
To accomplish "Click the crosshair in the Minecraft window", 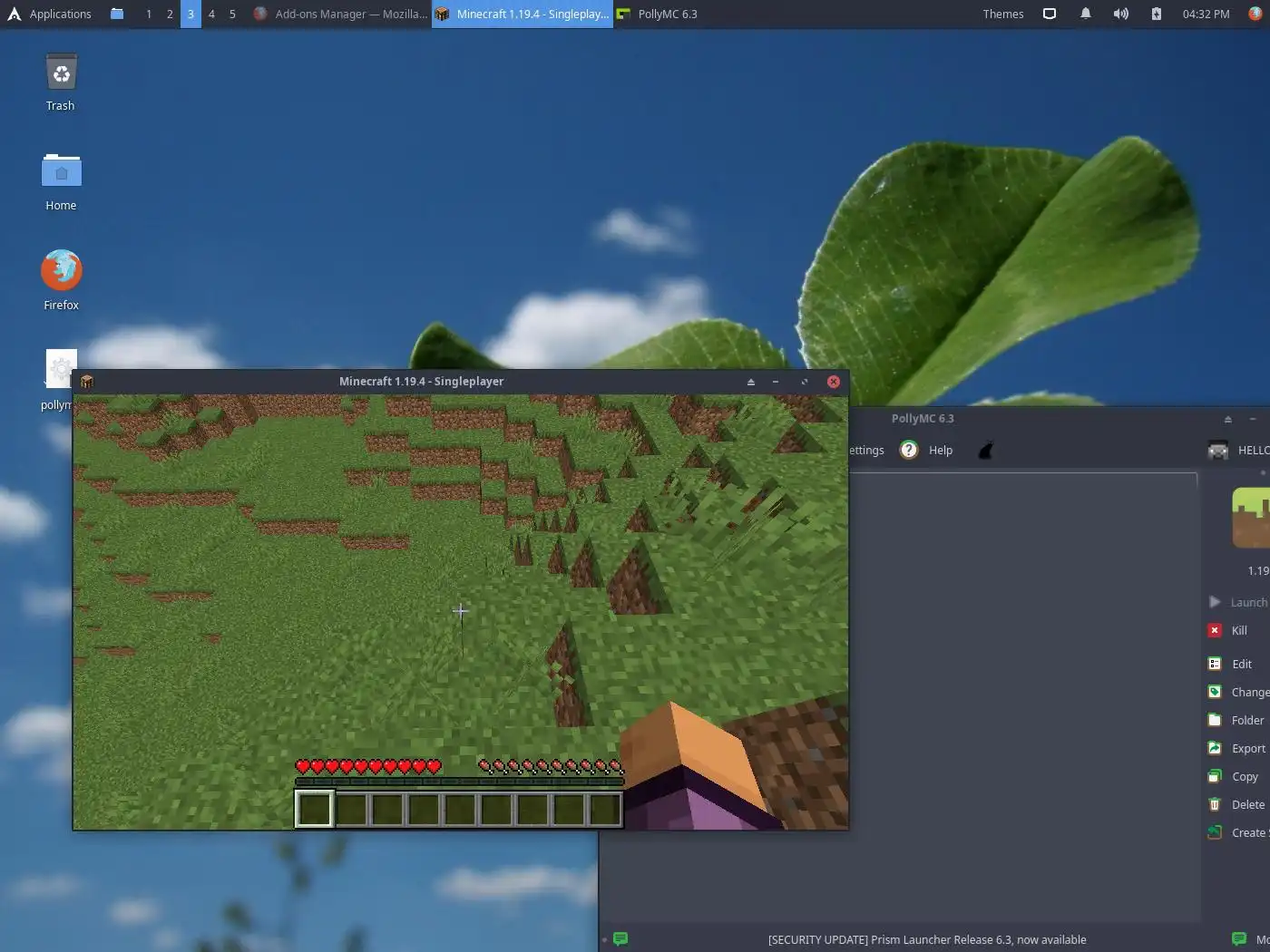I will [x=461, y=611].
